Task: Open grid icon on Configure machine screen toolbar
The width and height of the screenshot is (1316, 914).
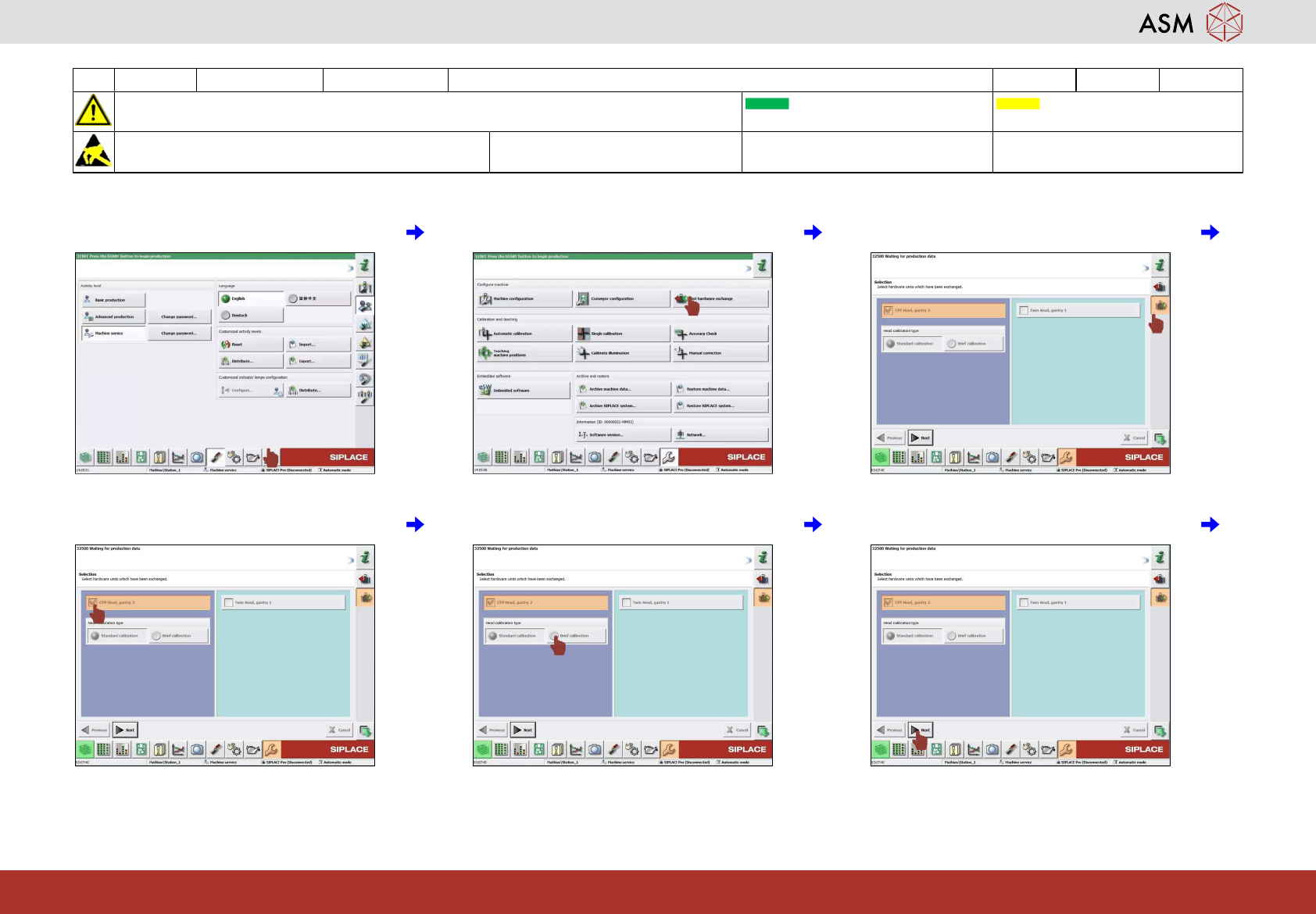Action: point(502,457)
